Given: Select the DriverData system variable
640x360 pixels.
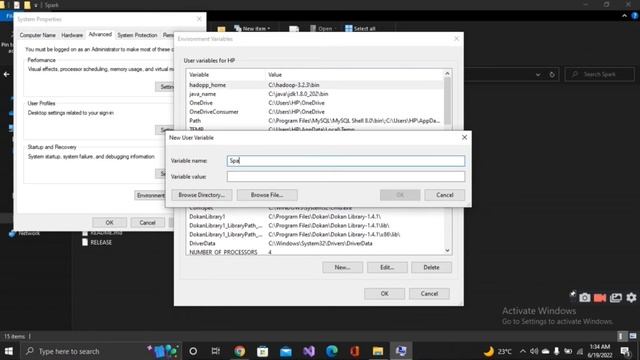Looking at the screenshot, I should point(315,243).
